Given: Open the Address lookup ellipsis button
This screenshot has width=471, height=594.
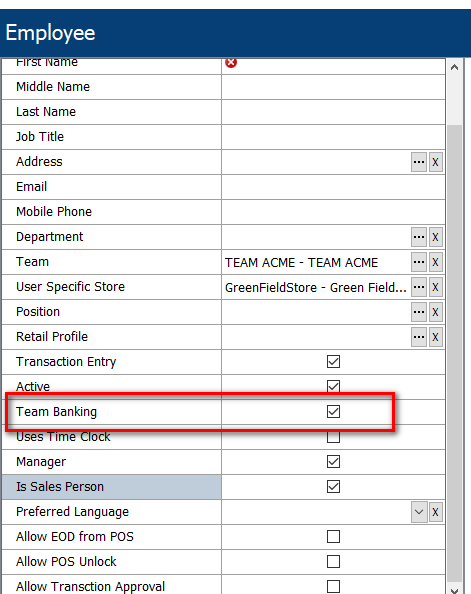Looking at the screenshot, I should (419, 162).
